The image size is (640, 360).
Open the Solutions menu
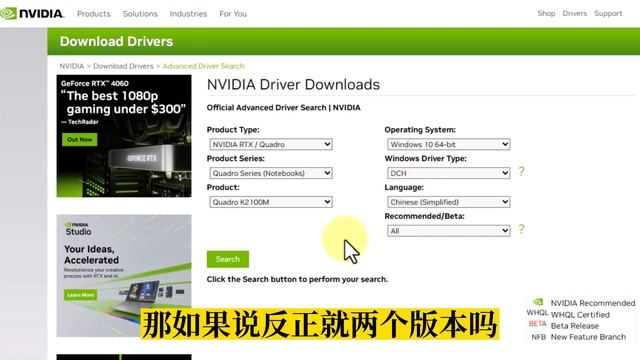140,13
